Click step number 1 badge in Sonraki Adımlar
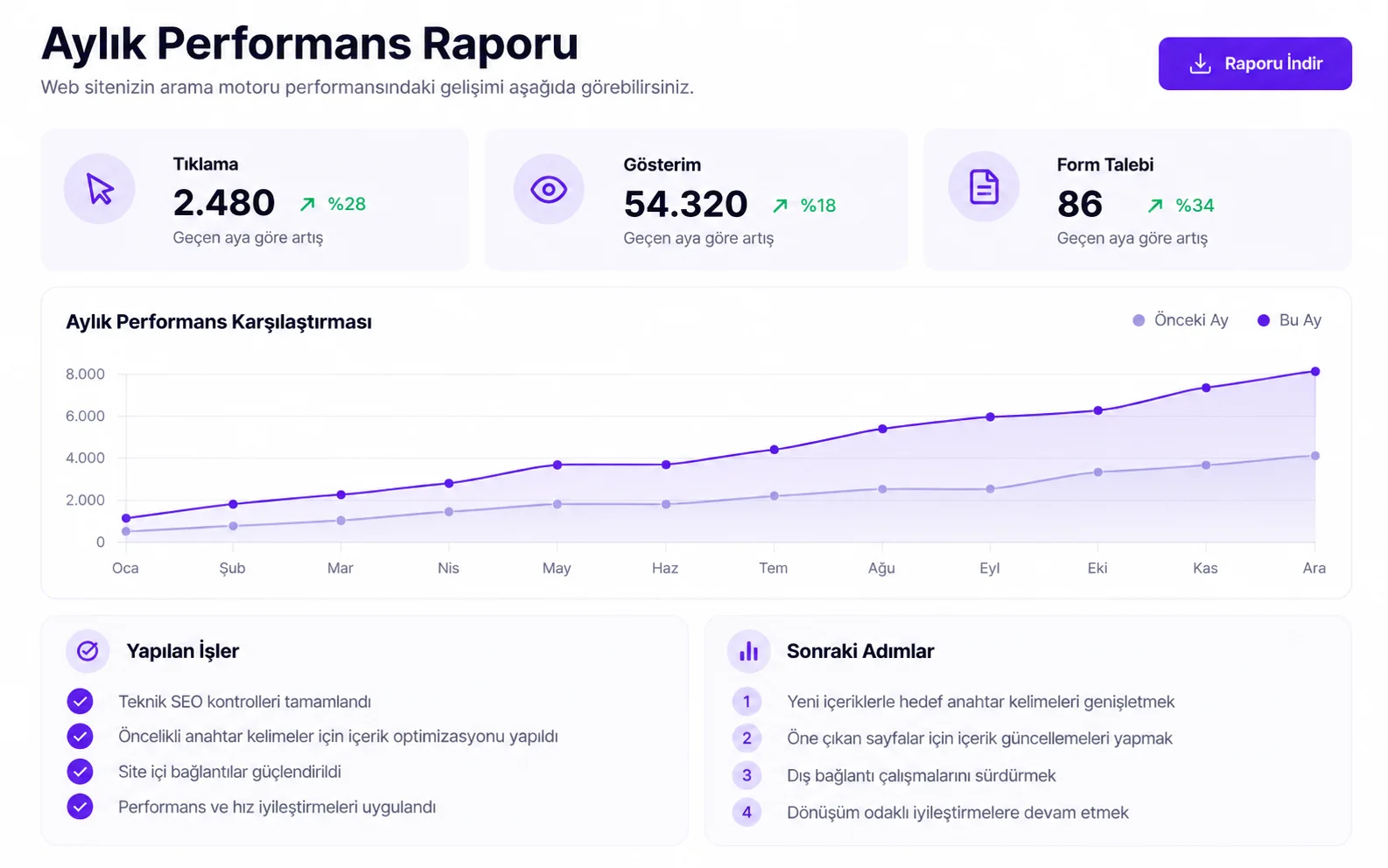1388x868 pixels. pyautogui.click(x=747, y=701)
